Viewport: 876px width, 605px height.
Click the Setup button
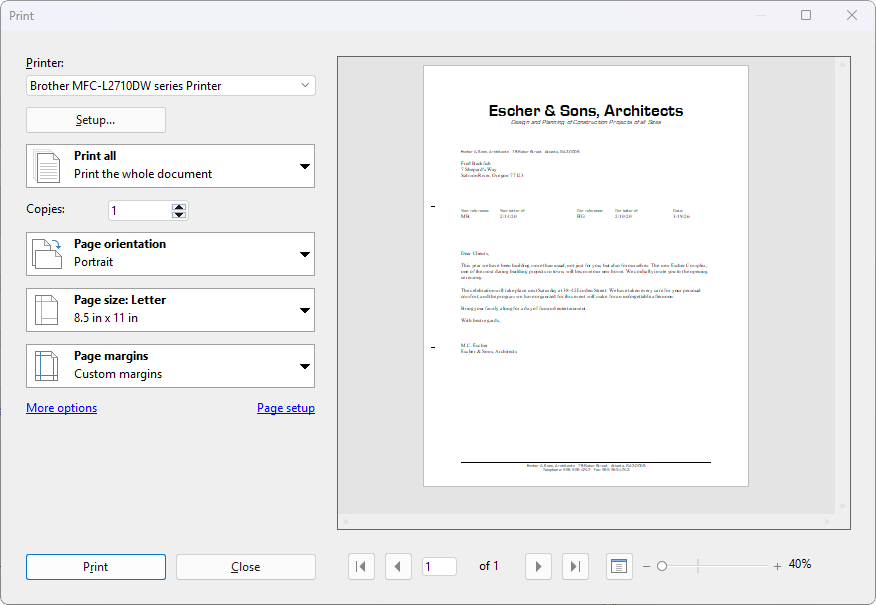tap(95, 119)
